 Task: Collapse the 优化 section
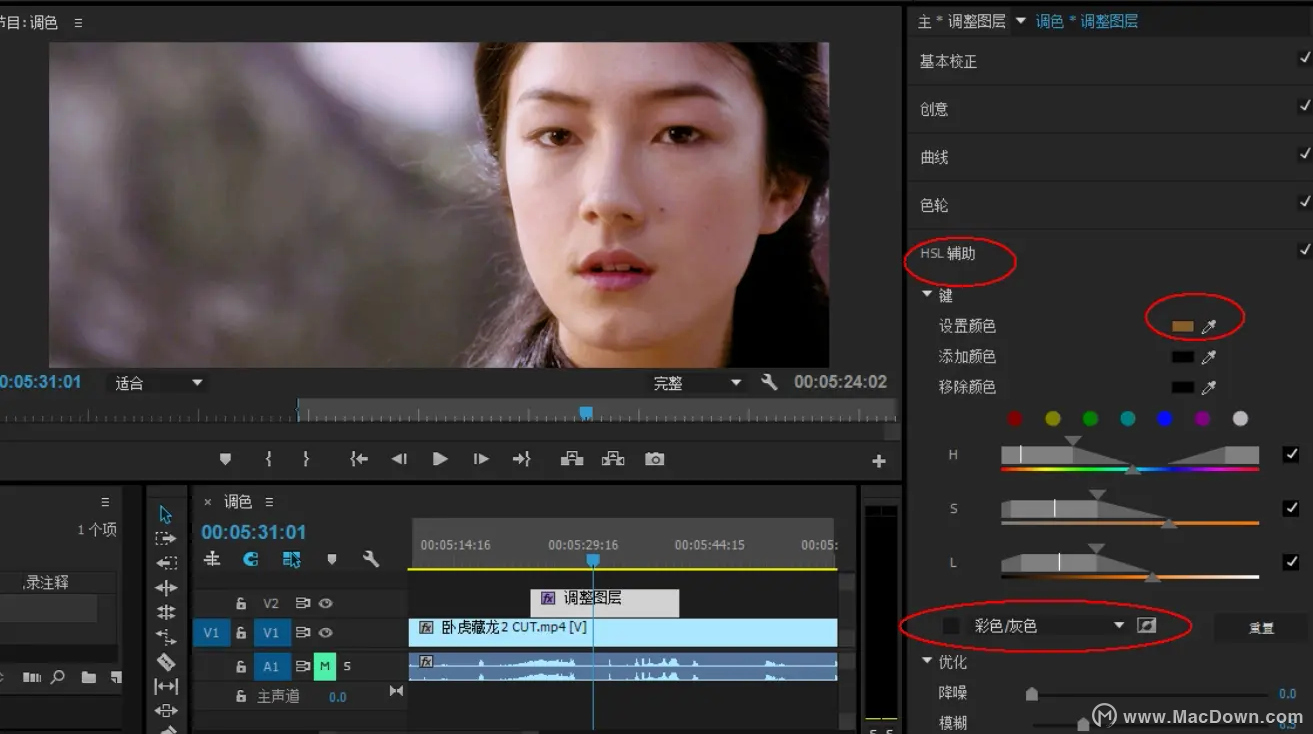927,661
